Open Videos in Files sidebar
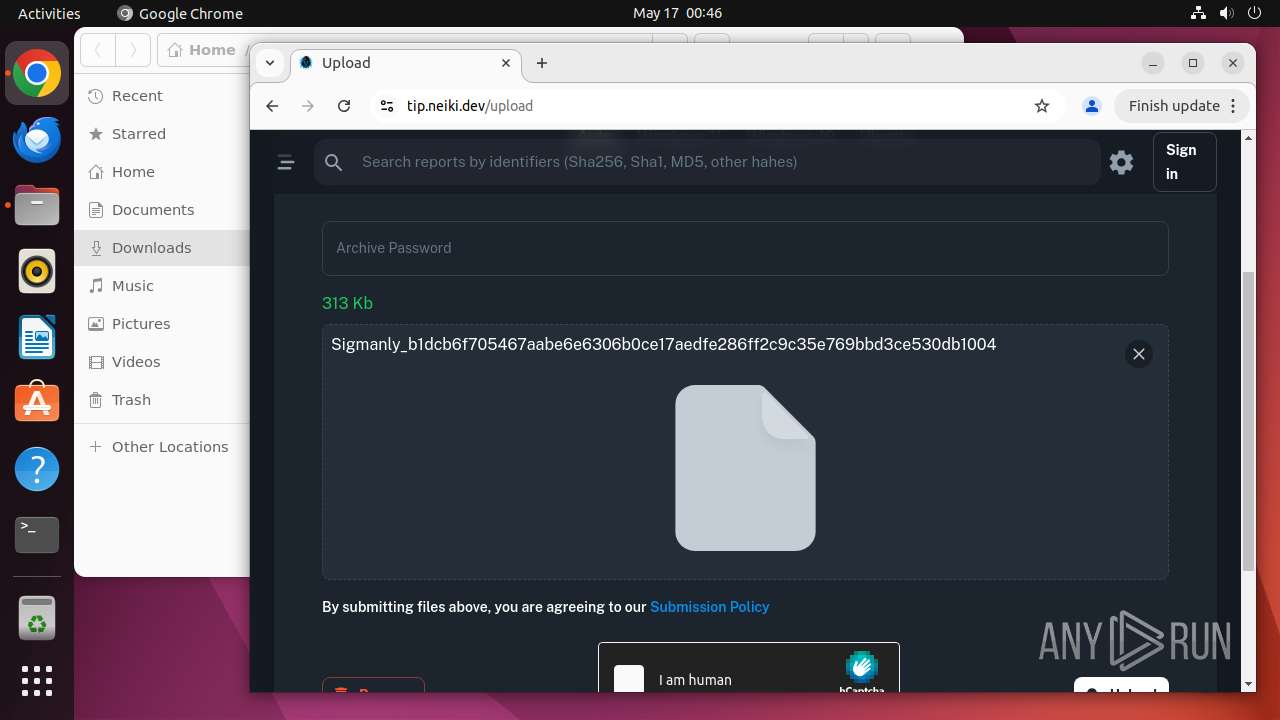Viewport: 1280px width, 720px height. [162, 362]
